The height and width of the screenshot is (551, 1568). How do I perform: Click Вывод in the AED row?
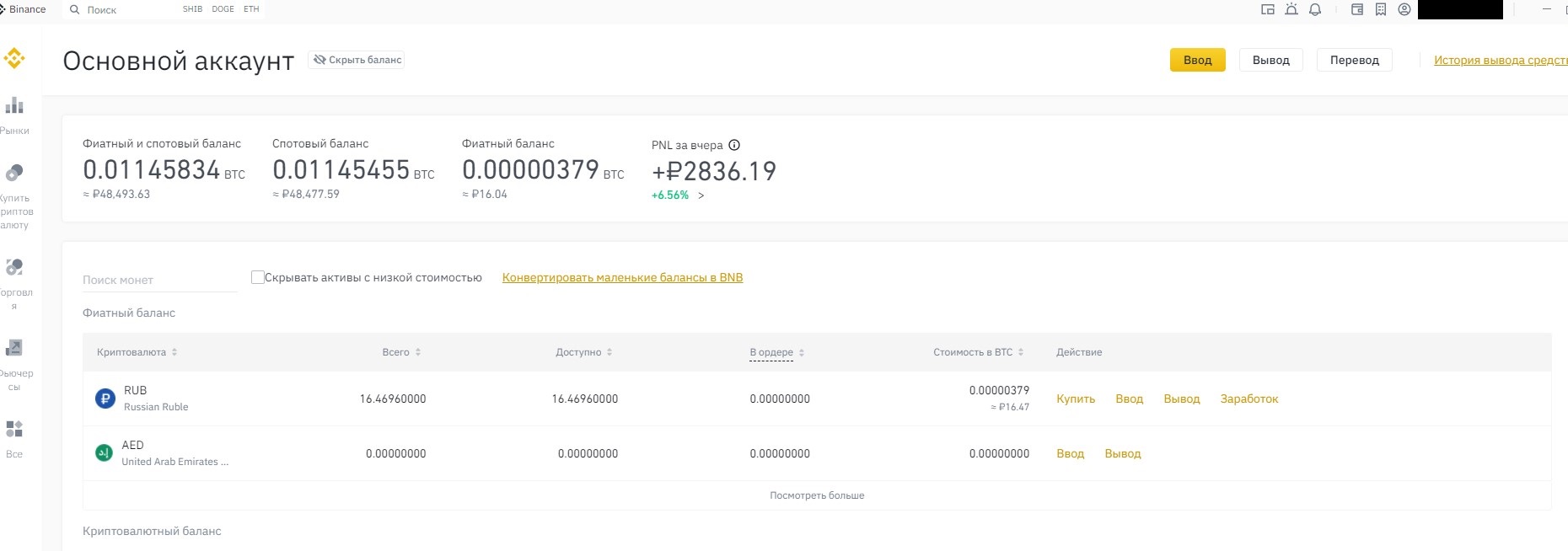click(x=1123, y=453)
